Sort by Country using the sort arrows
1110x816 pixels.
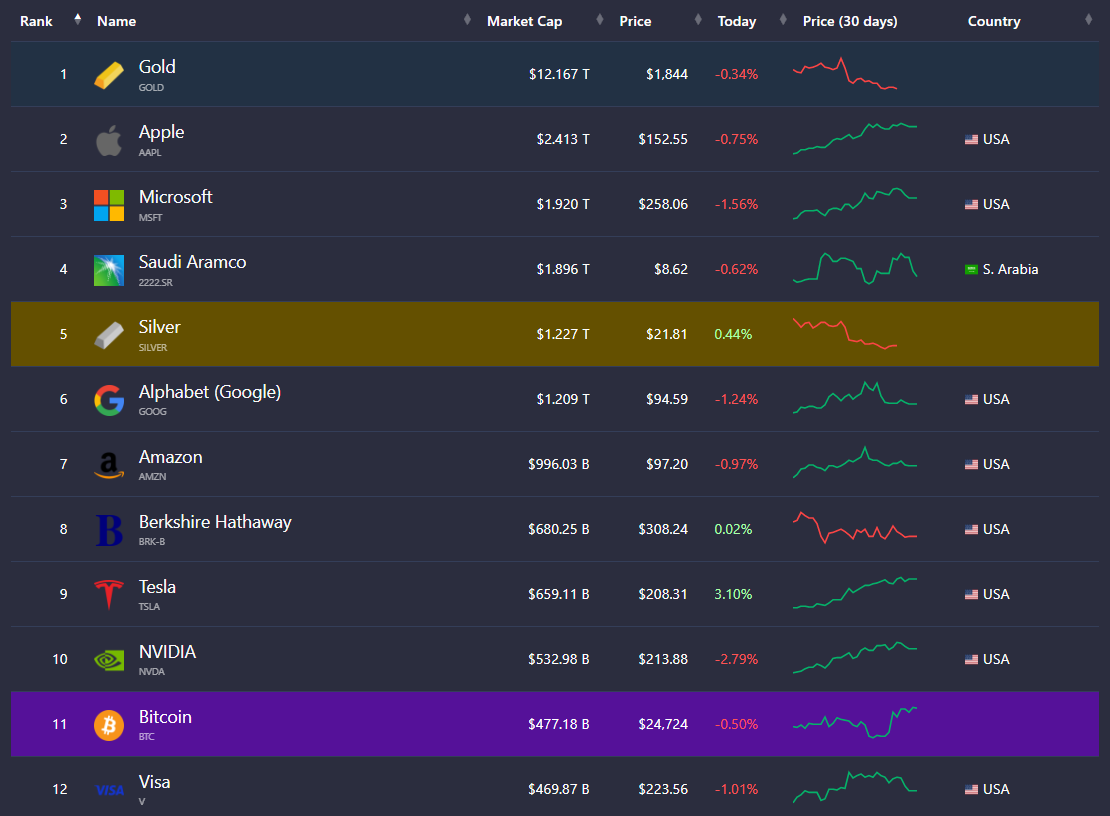pyautogui.click(x=1089, y=20)
